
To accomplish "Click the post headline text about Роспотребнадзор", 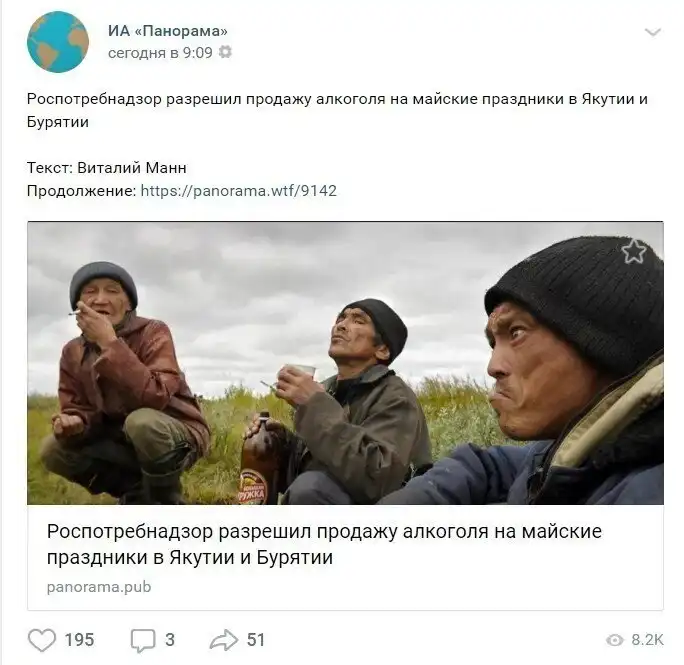I will [337, 110].
